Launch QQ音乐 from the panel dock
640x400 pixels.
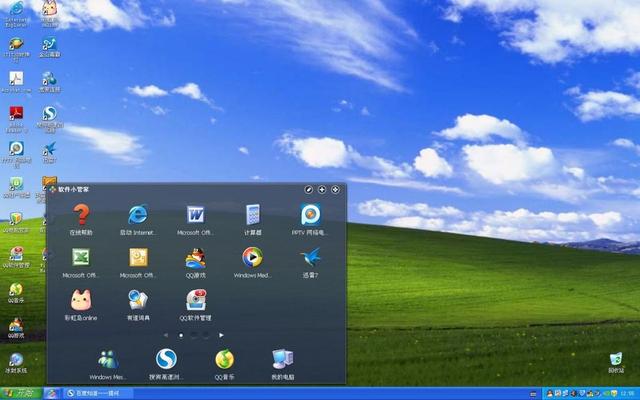[224, 360]
